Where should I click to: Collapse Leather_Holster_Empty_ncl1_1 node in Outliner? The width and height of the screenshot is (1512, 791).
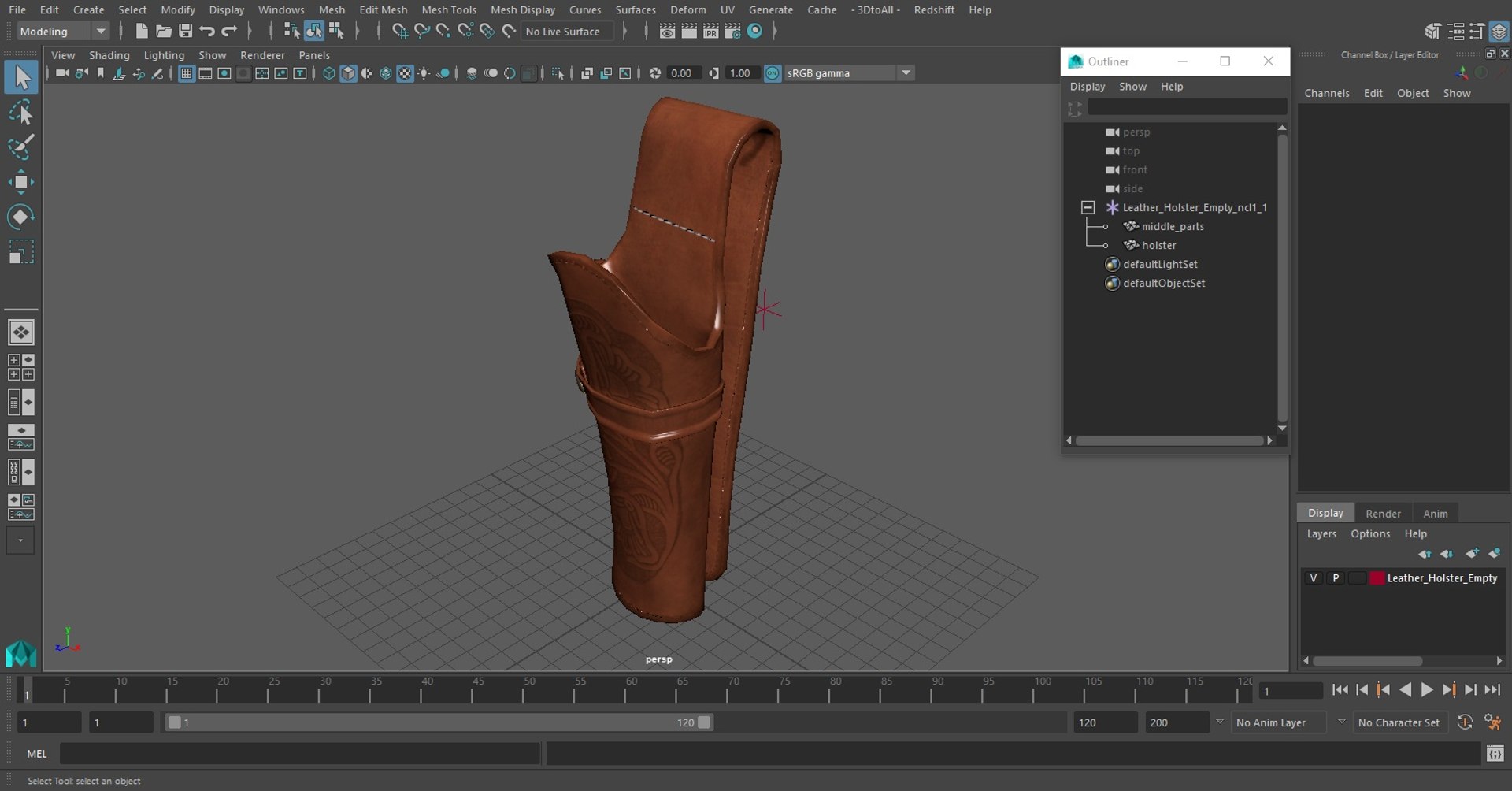coord(1088,208)
